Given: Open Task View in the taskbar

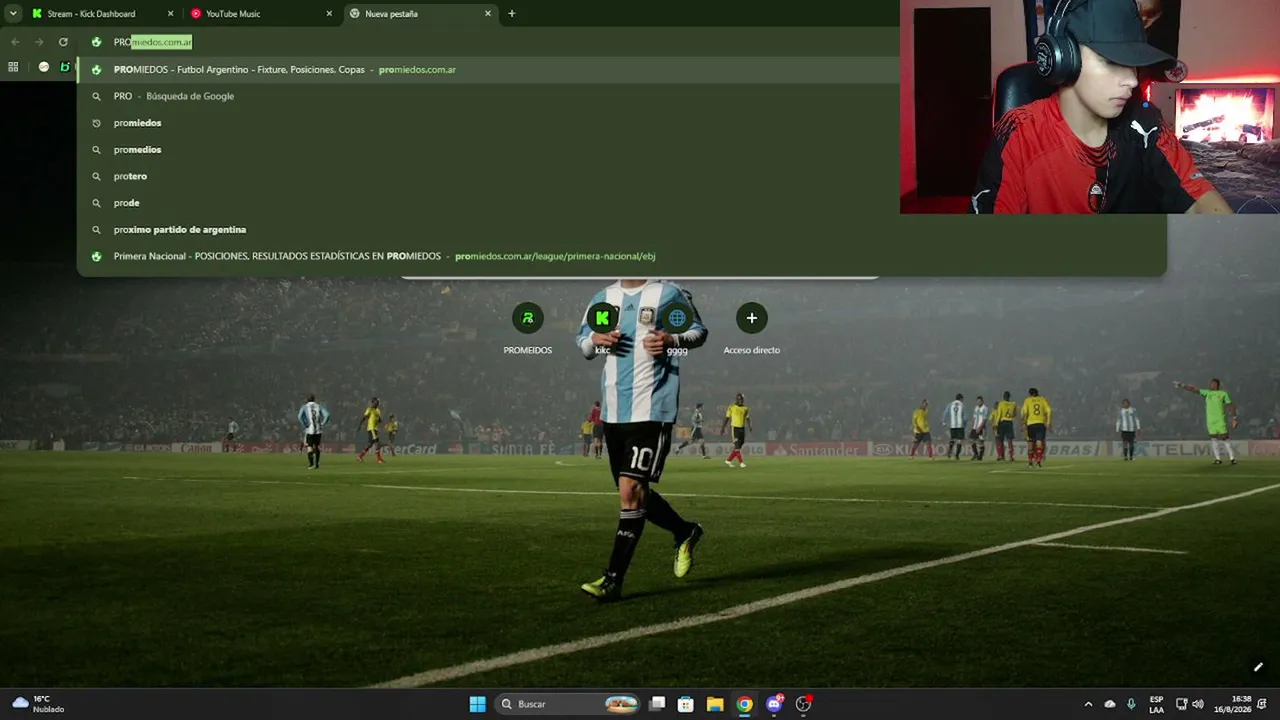Looking at the screenshot, I should coord(657,704).
